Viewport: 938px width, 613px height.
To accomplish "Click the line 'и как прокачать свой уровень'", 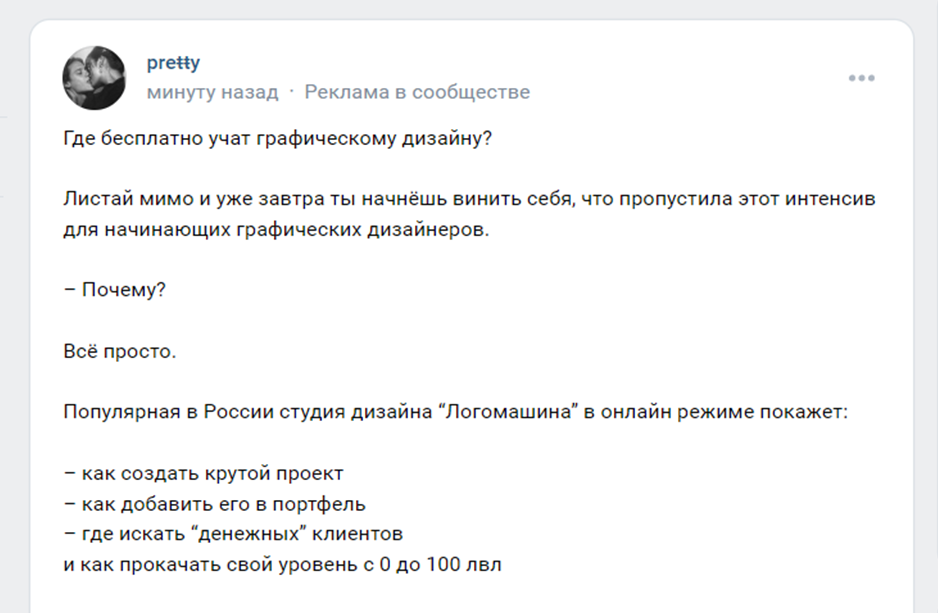I will click(x=282, y=564).
